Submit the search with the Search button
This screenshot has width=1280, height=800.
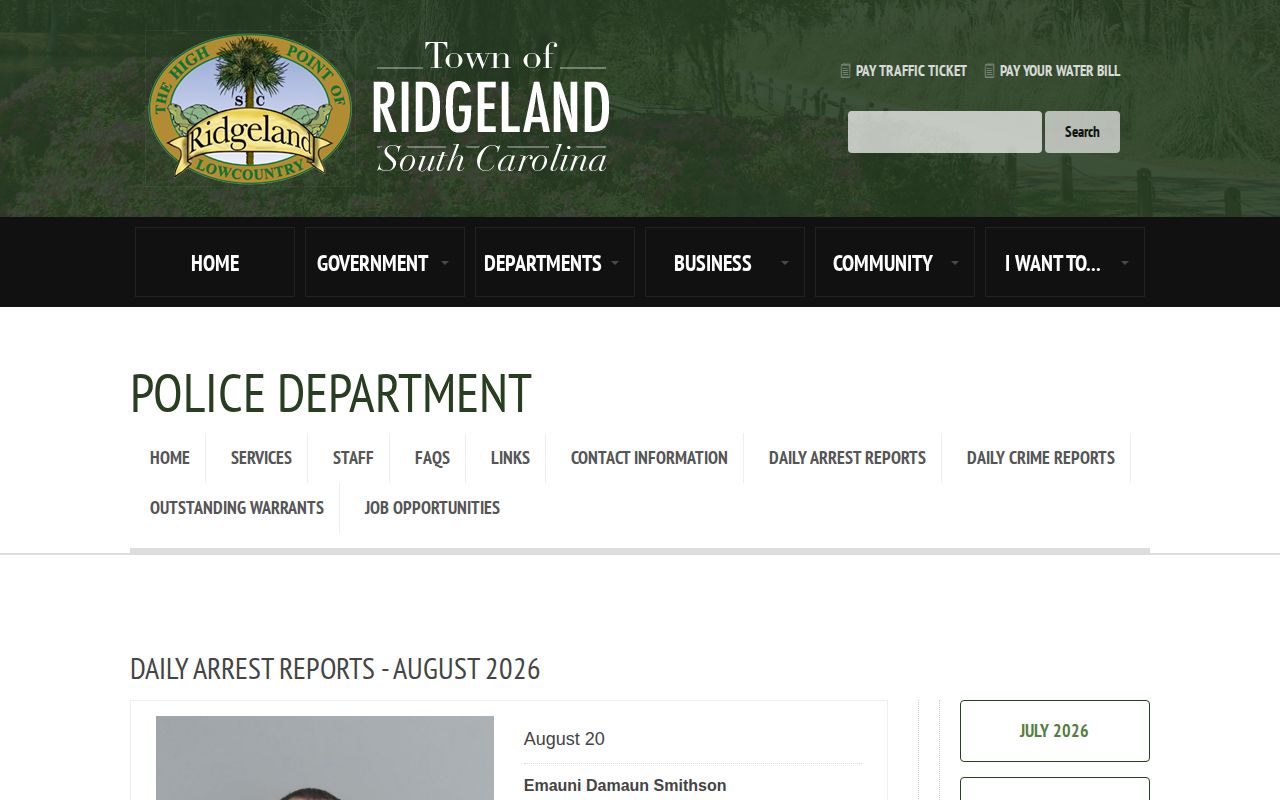click(1082, 132)
